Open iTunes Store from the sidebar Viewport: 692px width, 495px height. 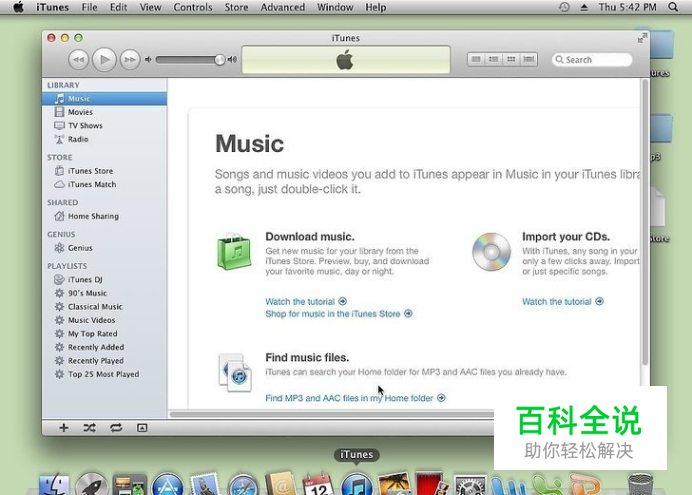(105, 171)
